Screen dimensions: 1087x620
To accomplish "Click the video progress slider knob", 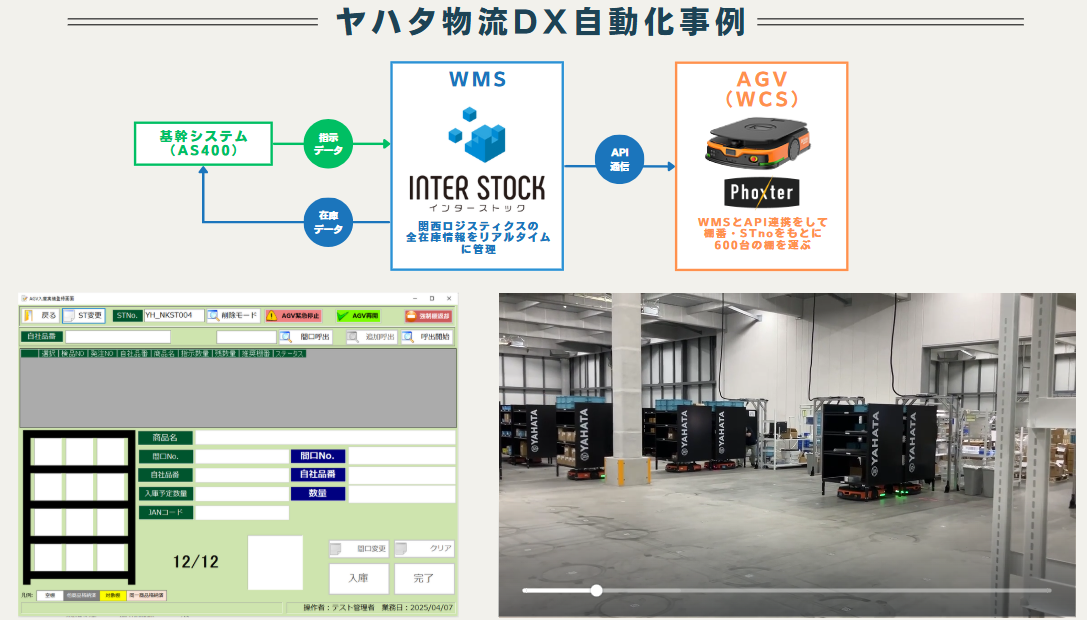I will point(596,590).
